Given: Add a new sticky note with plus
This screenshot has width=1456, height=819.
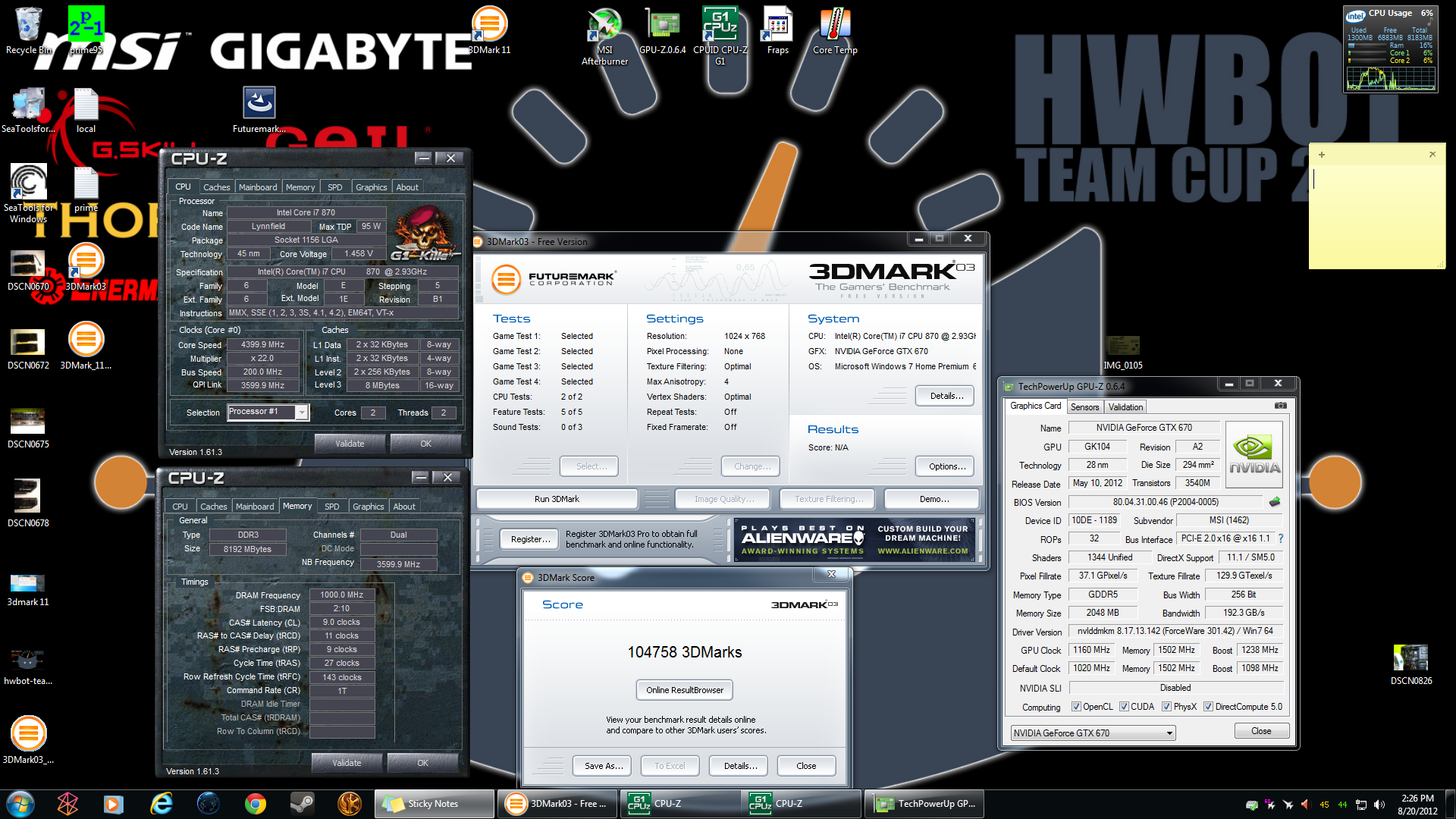Looking at the screenshot, I should pos(1322,154).
